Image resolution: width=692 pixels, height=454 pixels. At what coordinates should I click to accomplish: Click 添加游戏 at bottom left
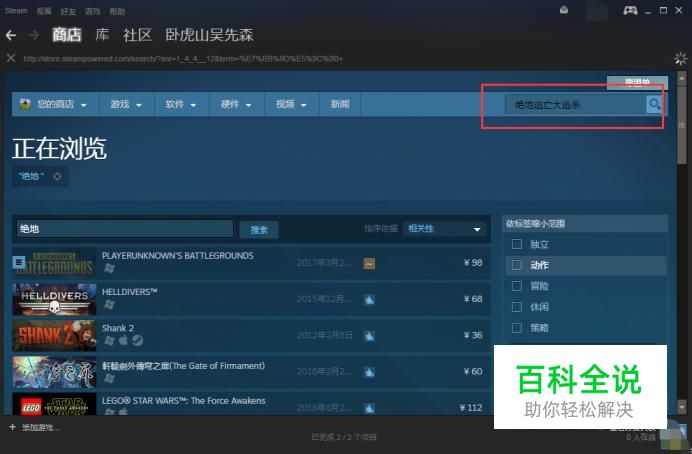[41, 427]
